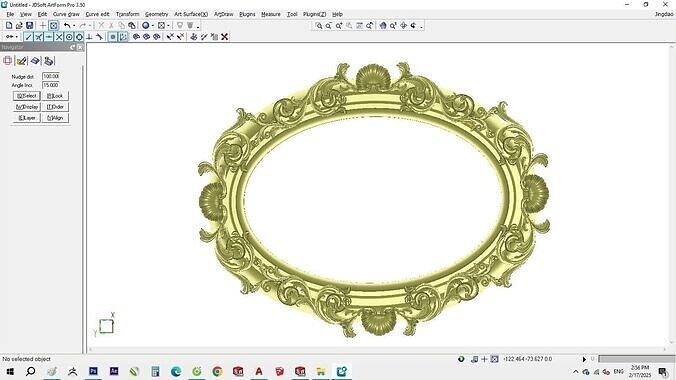Click the Select button in Navigator panel

tap(27, 96)
